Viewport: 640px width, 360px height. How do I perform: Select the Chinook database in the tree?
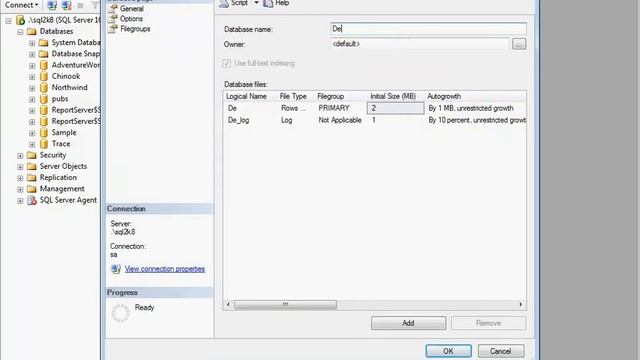(x=66, y=76)
